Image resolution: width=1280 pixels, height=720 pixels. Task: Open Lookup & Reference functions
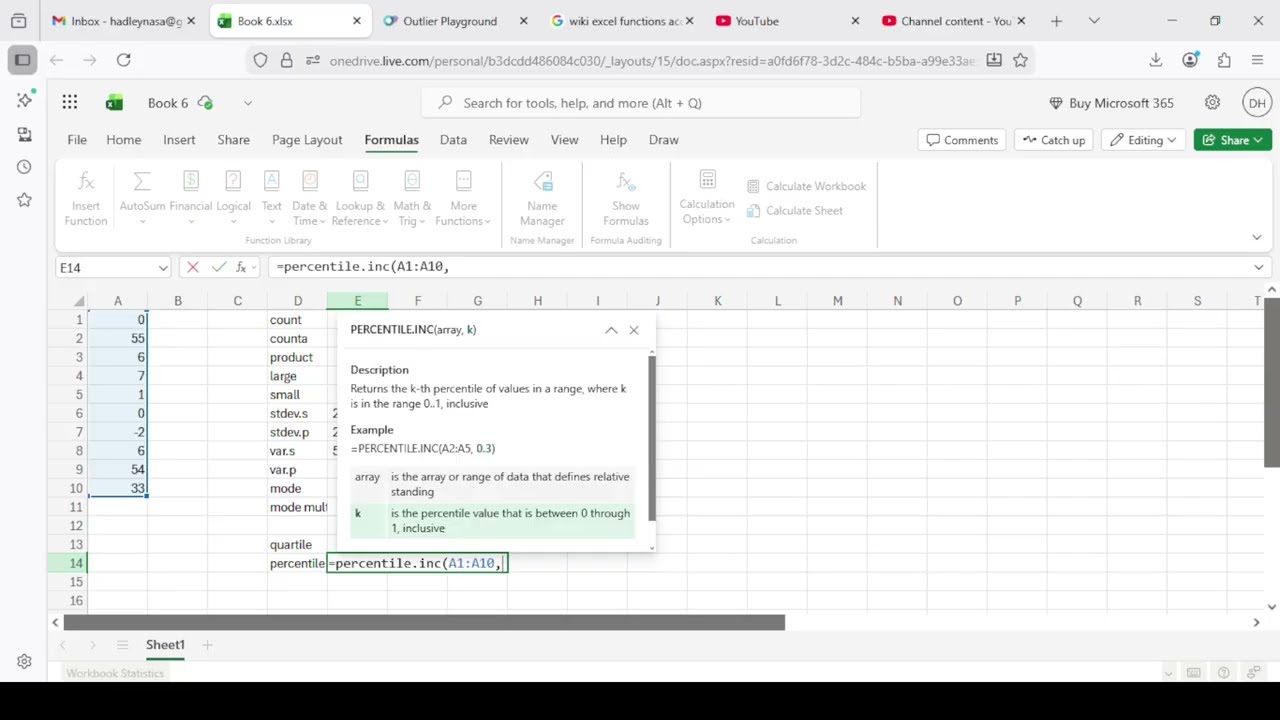[x=360, y=198]
